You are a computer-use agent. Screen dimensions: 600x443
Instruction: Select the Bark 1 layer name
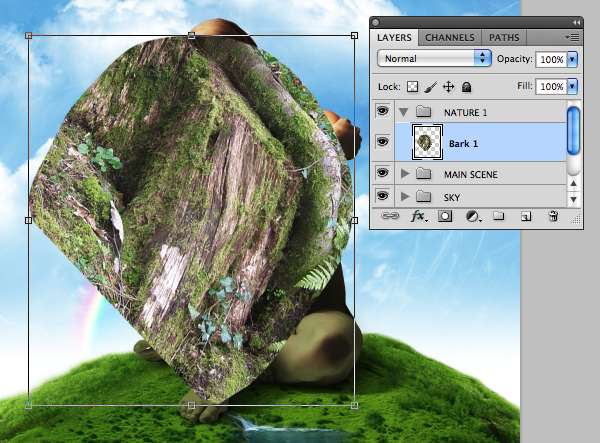pyautogui.click(x=463, y=144)
